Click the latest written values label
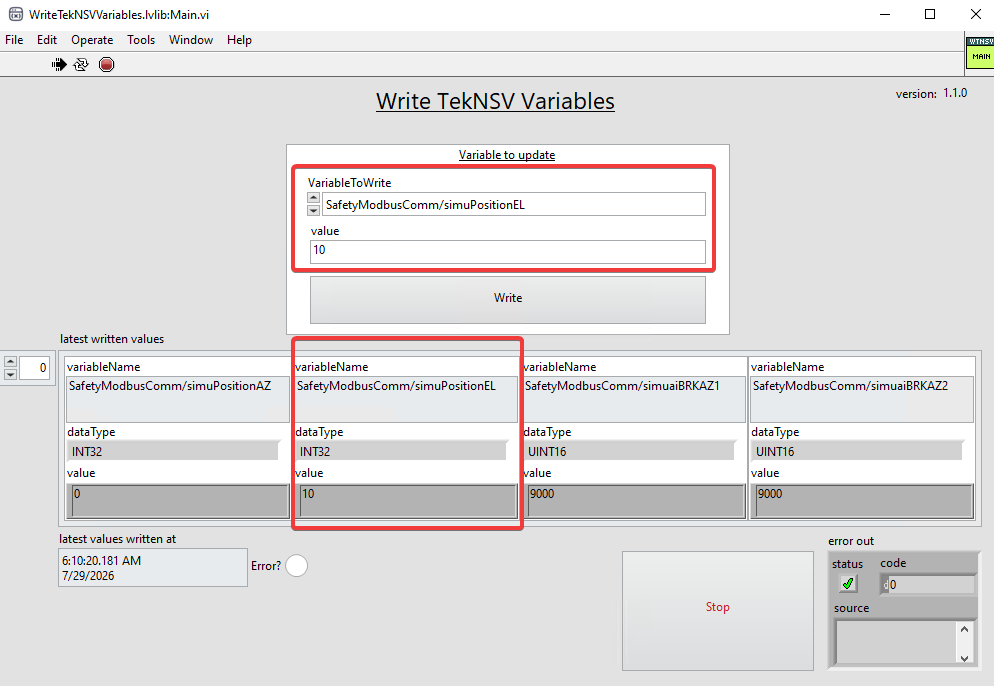Viewport: 994px width, 686px height. 112,339
